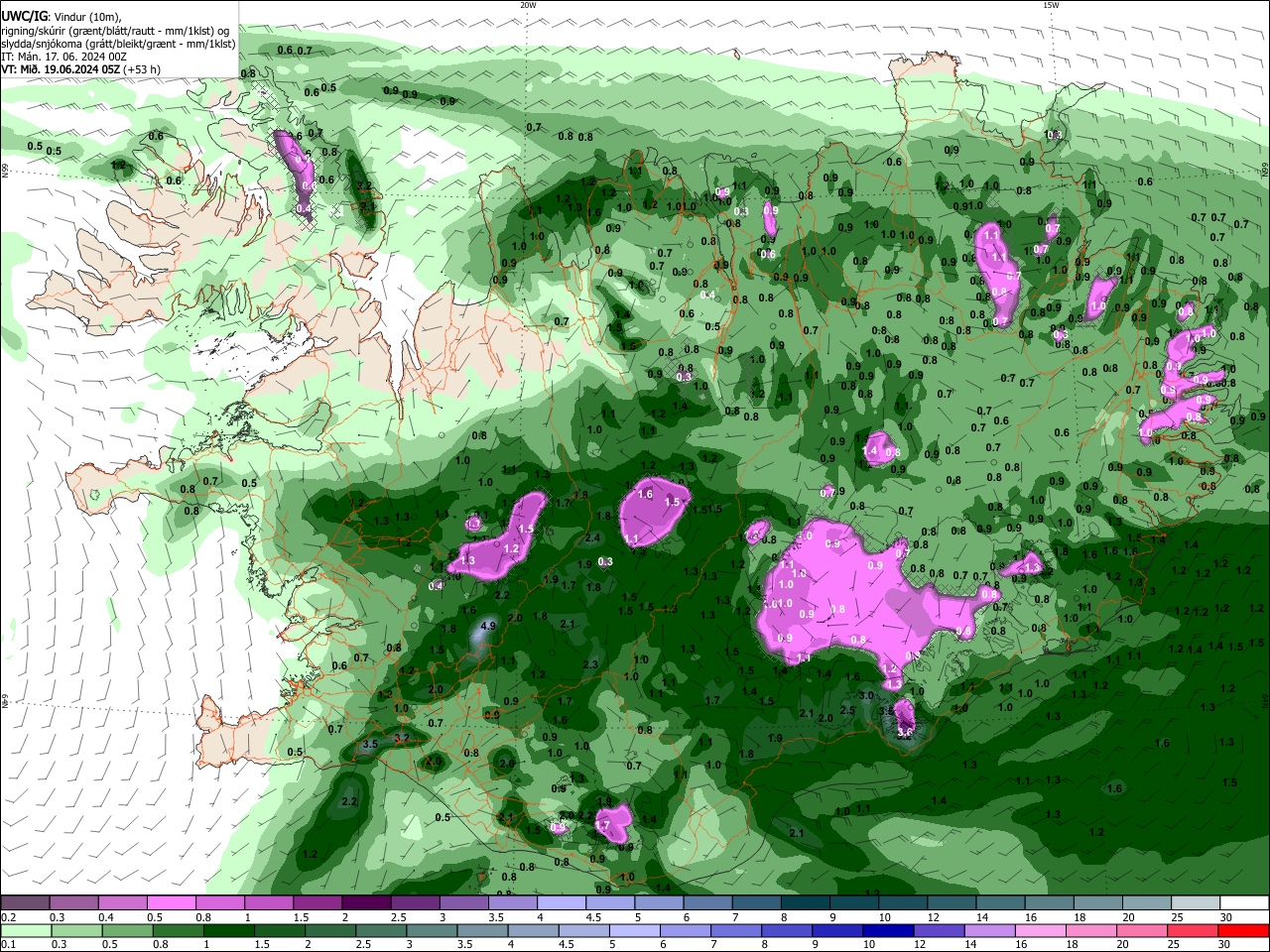1270x952 pixels.
Task: Pick the bottom legend swatch between 20 and 25
Action: tap(1143, 930)
